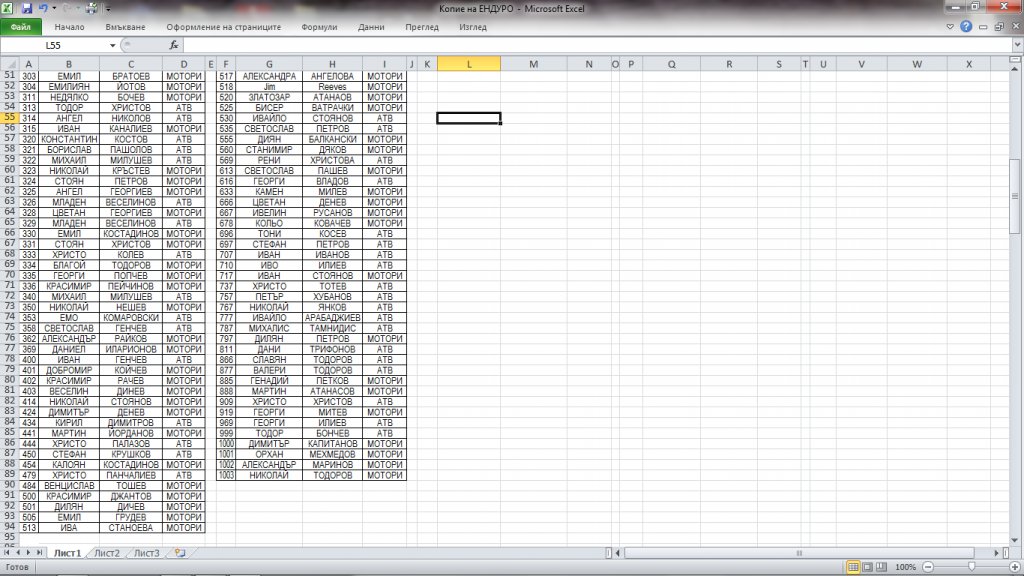Go to previous sheet tab navigation arrow
The image size is (1024, 576).
point(18,552)
